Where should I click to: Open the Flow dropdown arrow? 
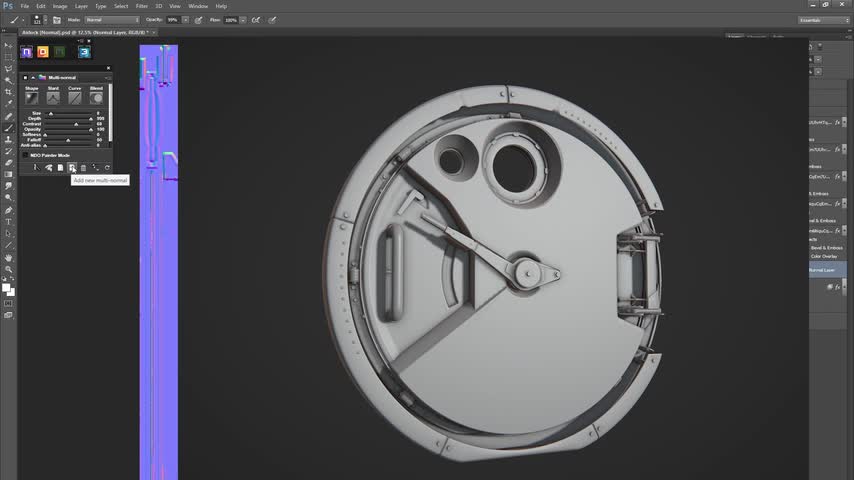click(243, 20)
